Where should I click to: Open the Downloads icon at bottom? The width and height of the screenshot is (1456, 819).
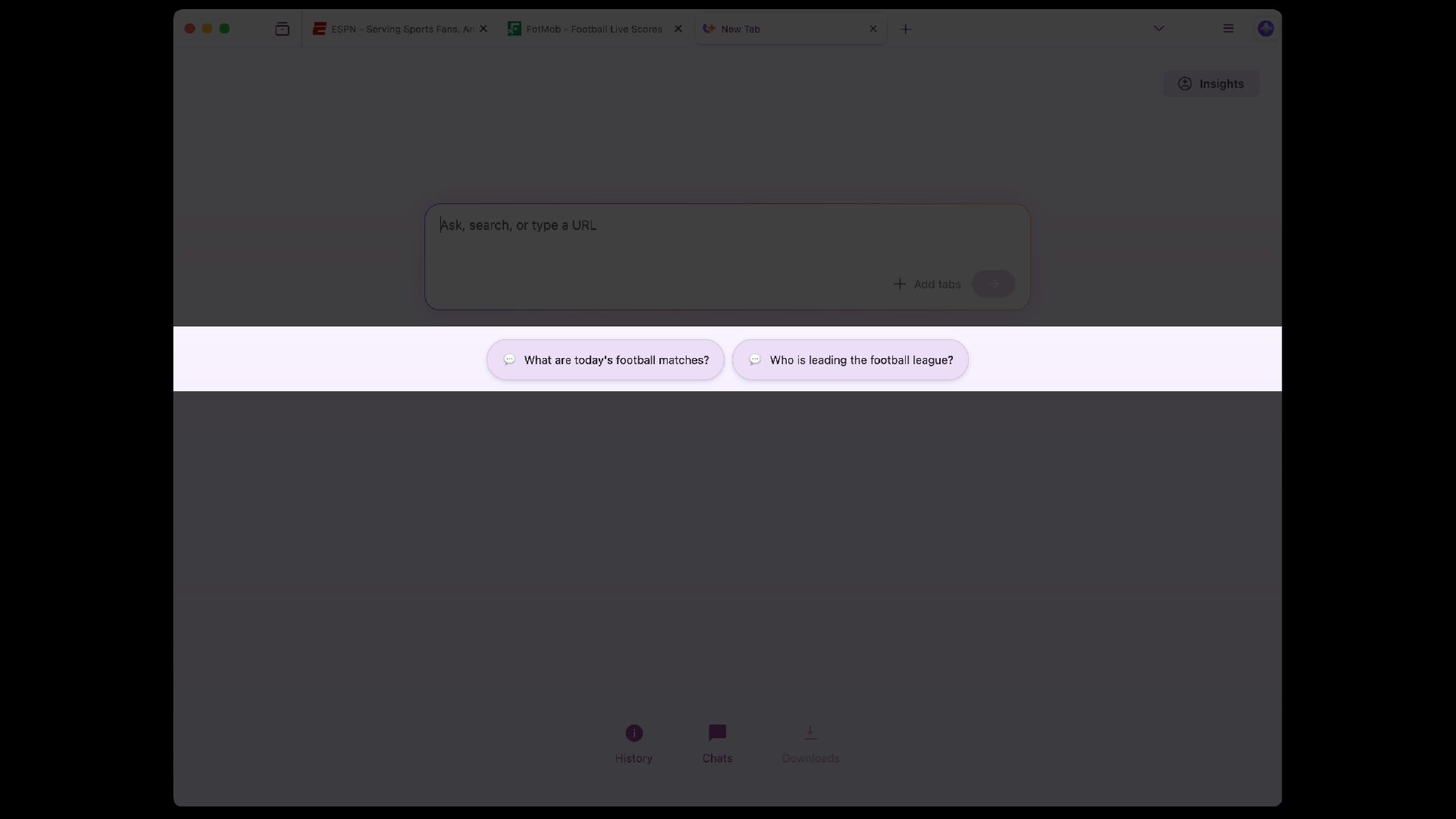pyautogui.click(x=810, y=733)
